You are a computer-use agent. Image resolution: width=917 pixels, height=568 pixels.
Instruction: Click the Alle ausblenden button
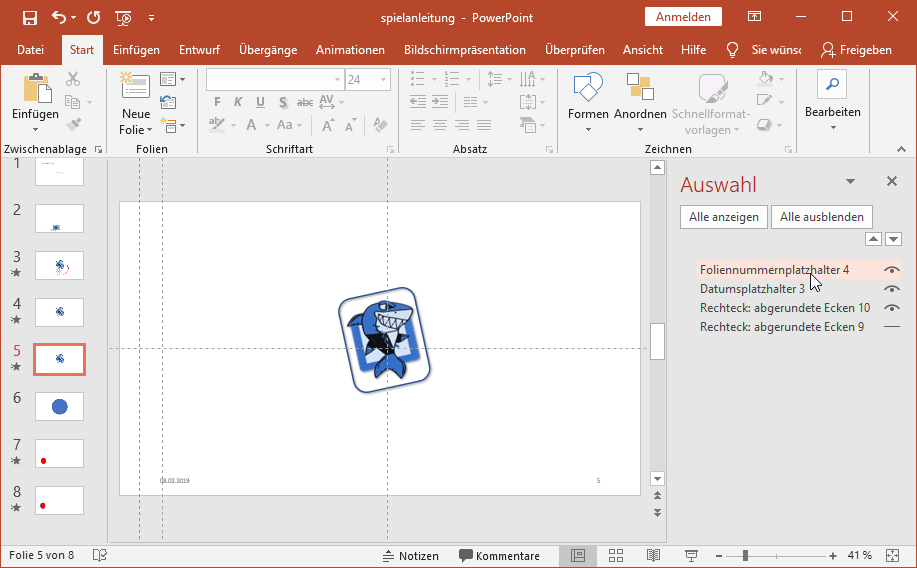click(822, 217)
